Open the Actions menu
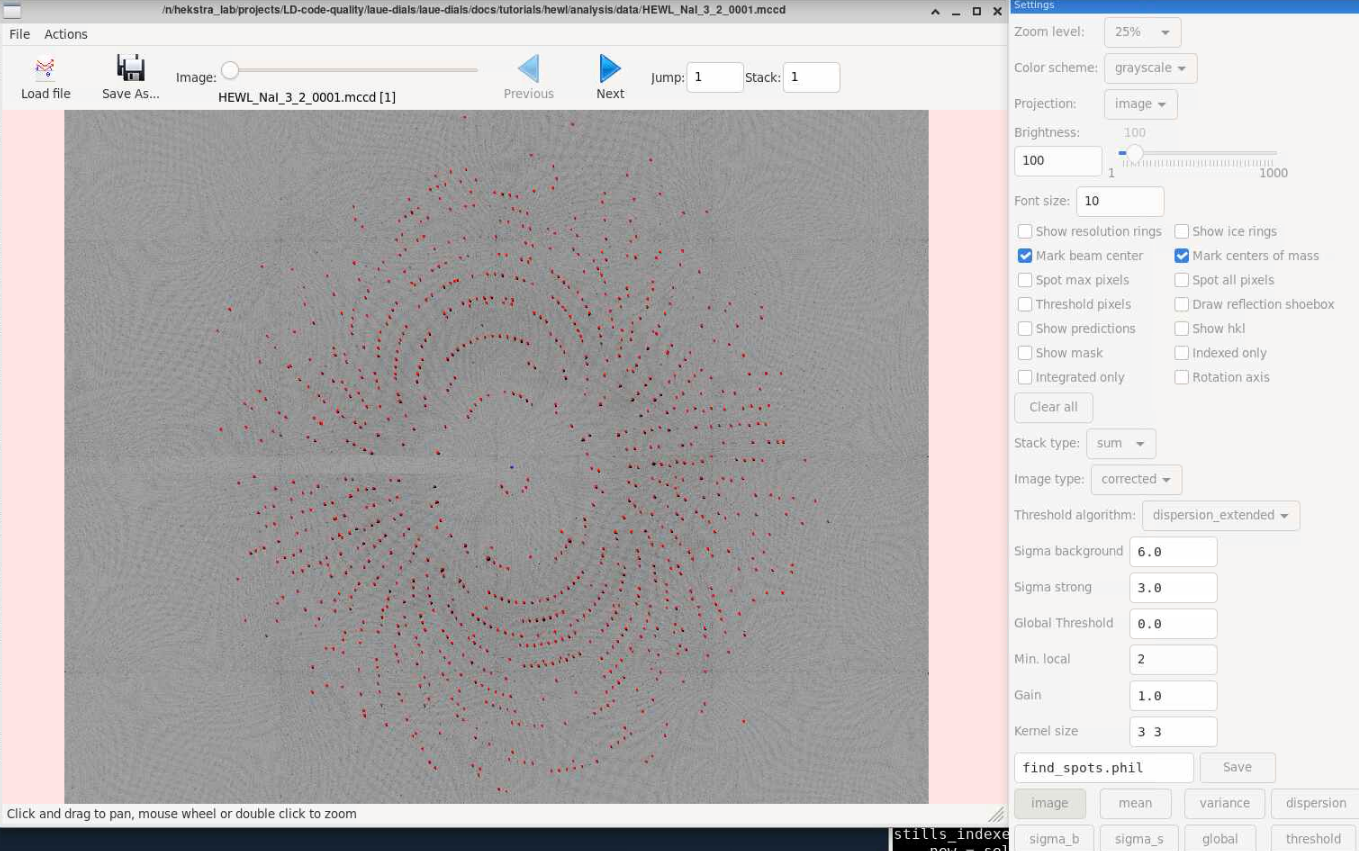Image resolution: width=1359 pixels, height=851 pixels. pos(66,34)
